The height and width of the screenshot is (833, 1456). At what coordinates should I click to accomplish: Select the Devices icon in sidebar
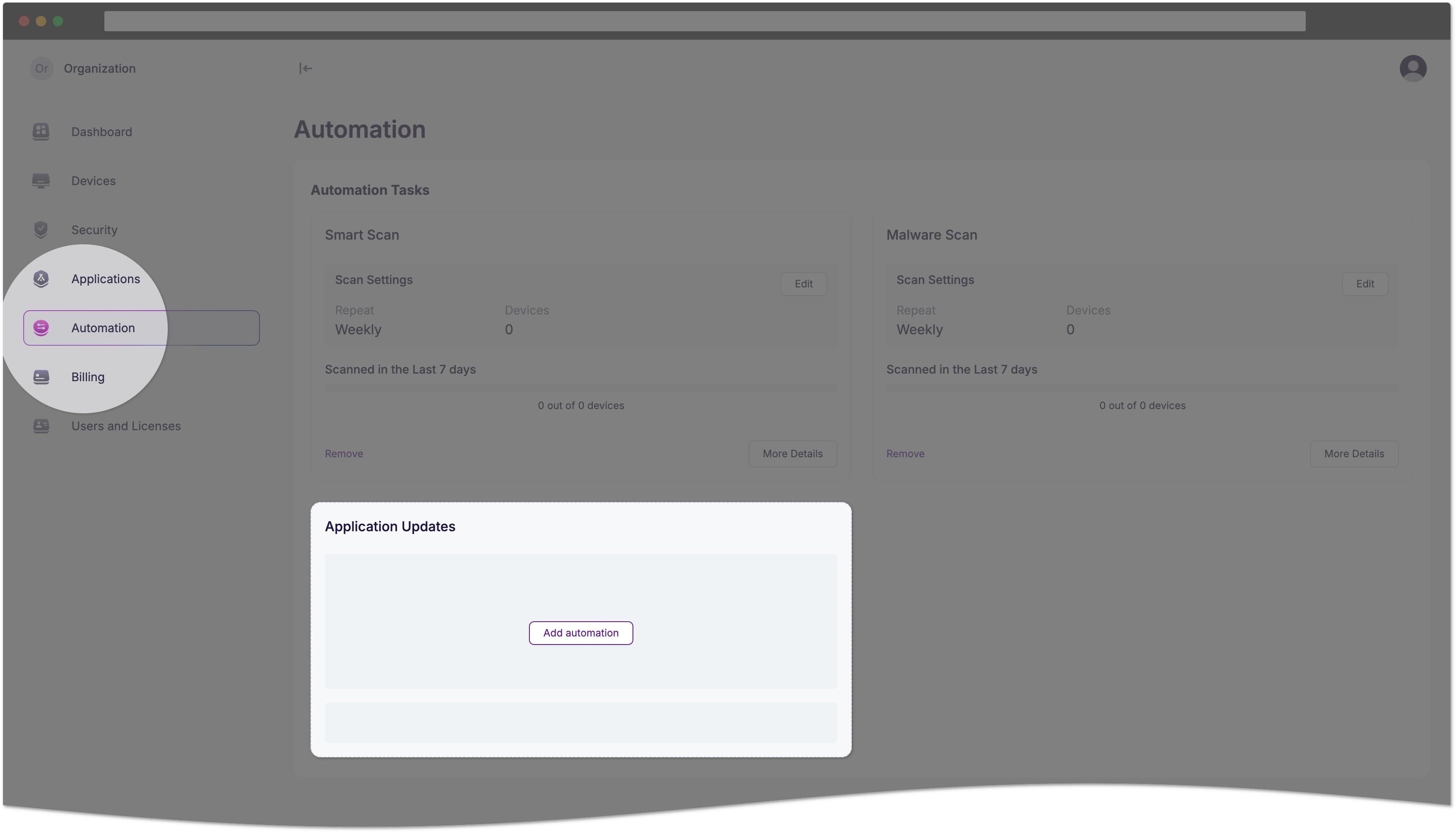click(x=40, y=180)
